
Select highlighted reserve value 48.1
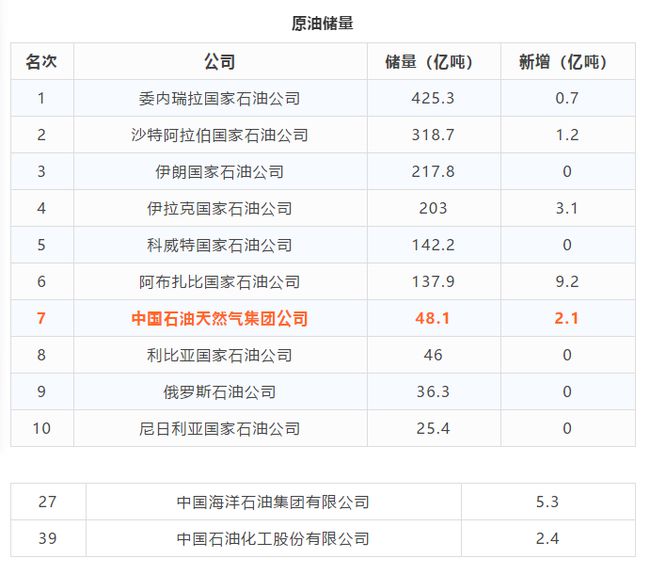tap(433, 318)
